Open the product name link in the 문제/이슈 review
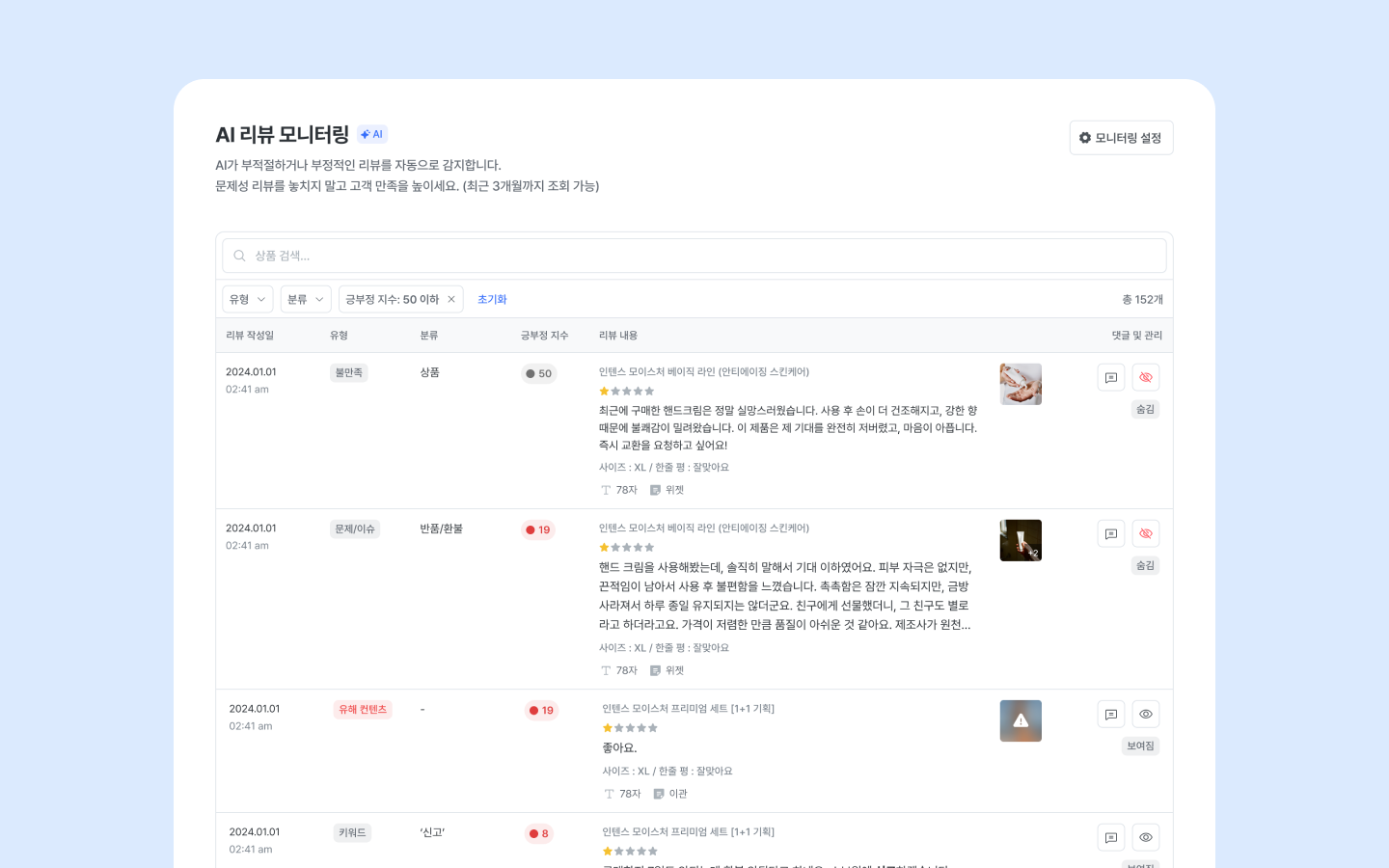The width and height of the screenshot is (1389, 868). (x=704, y=528)
